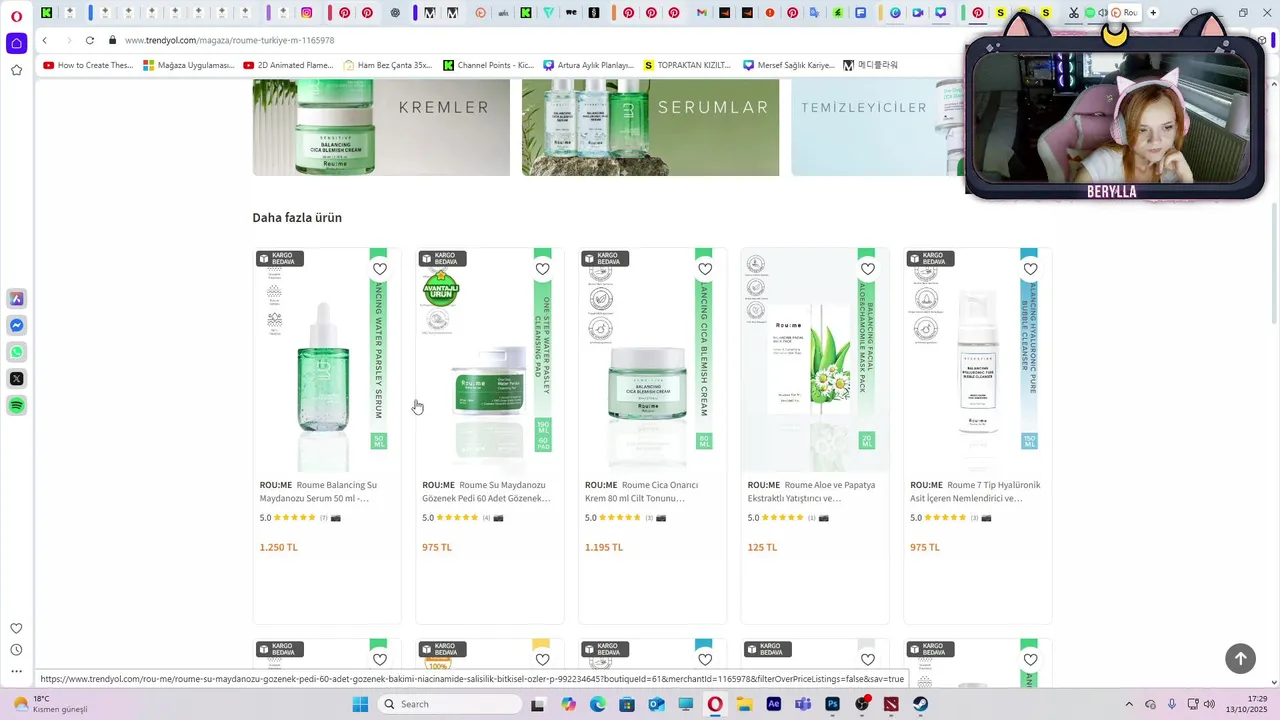
Task: Favorite the Roume Aloe ve Papatya mask
Action: 868,269
